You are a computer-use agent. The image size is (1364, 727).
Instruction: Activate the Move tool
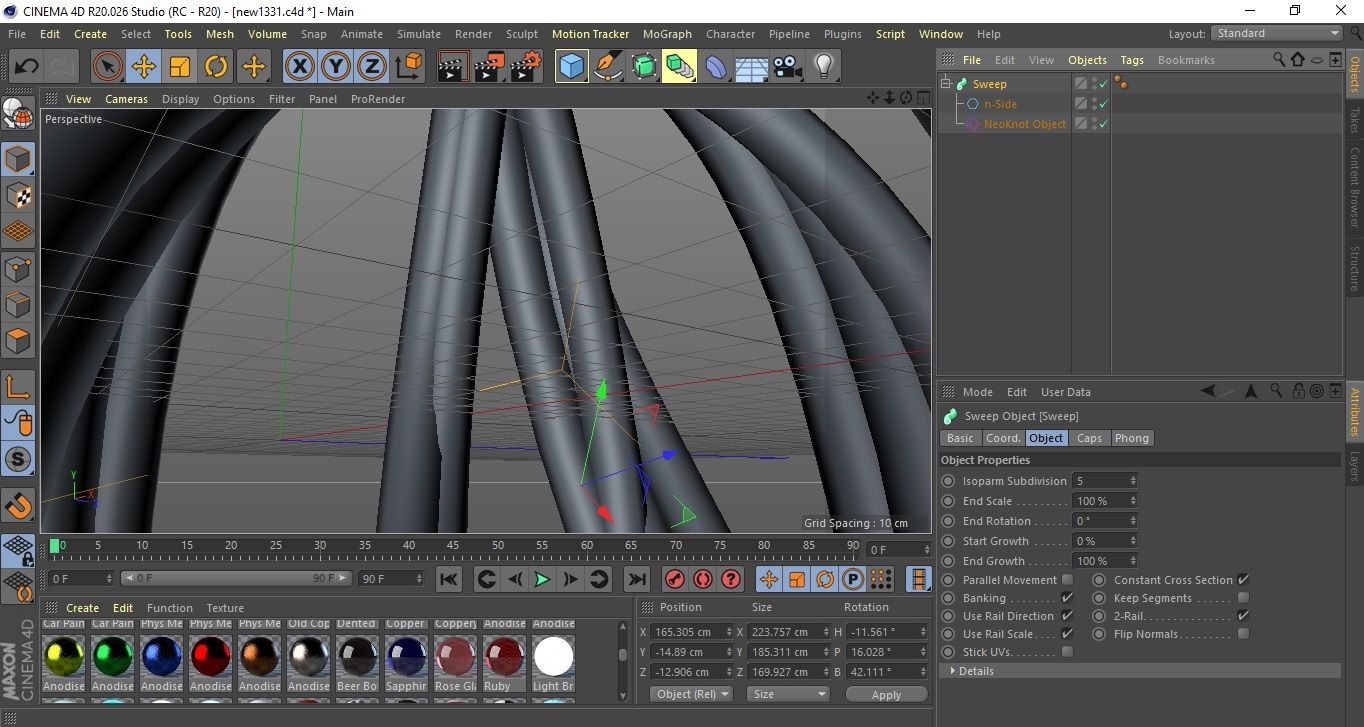(144, 67)
